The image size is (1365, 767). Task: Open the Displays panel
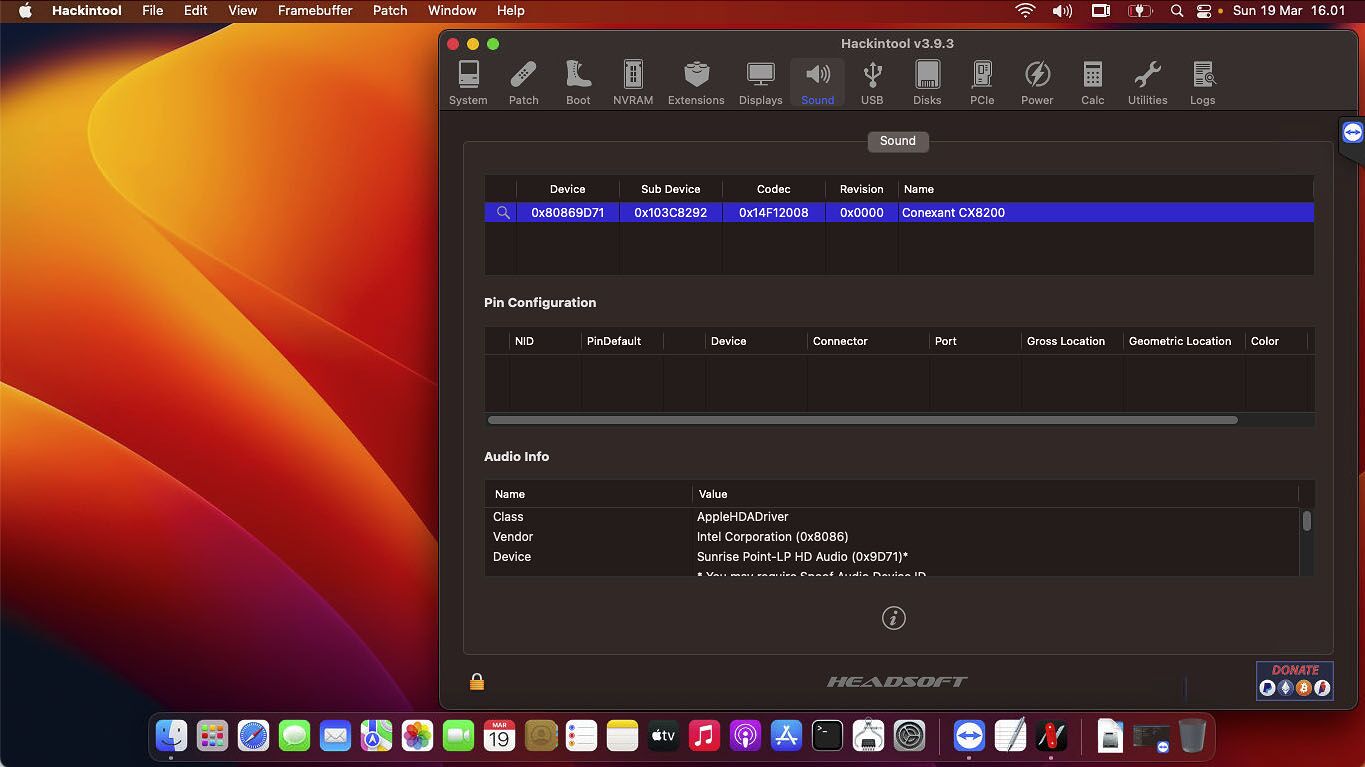[x=760, y=81]
